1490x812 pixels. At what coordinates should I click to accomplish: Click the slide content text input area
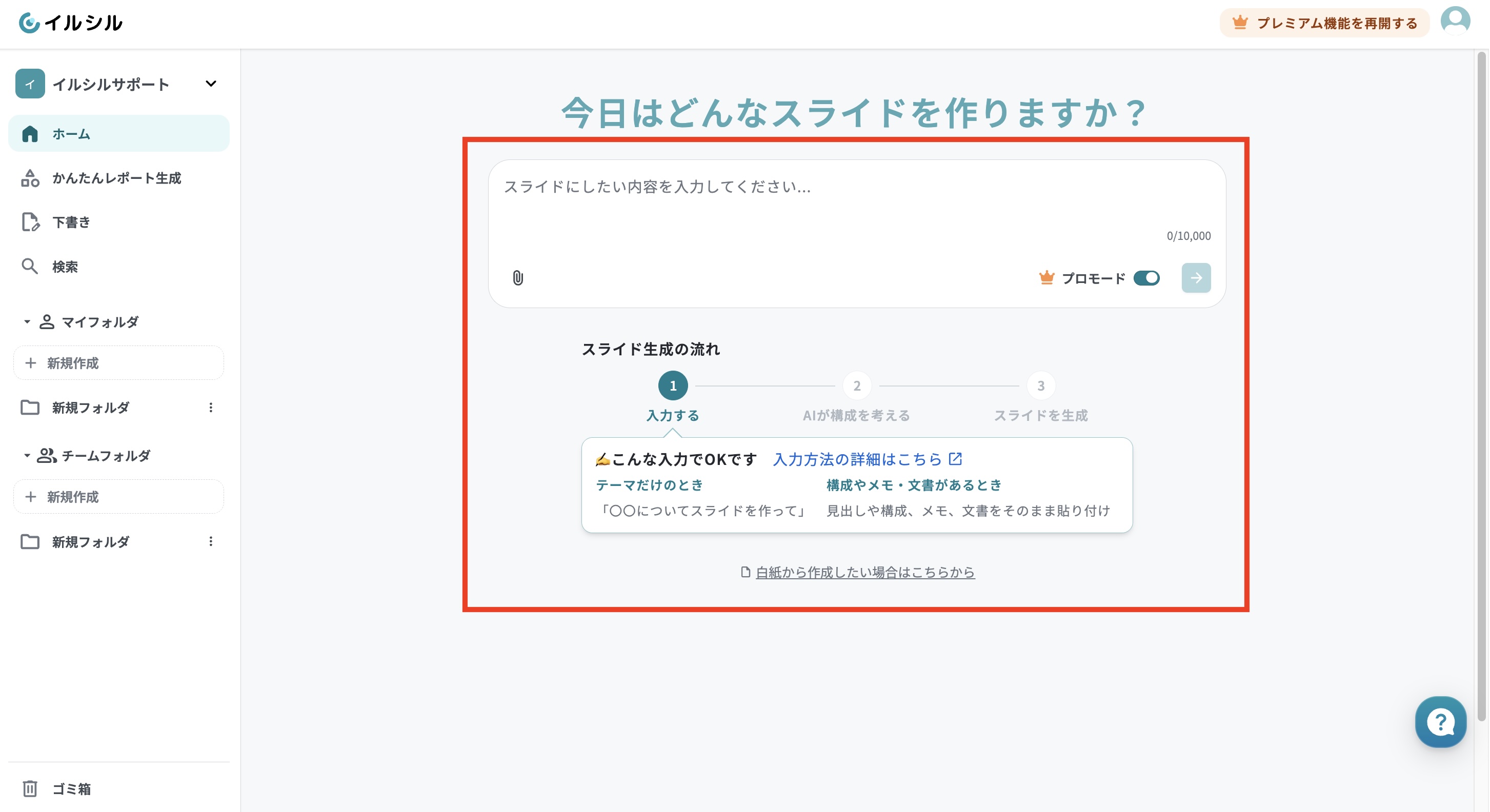pos(857,199)
